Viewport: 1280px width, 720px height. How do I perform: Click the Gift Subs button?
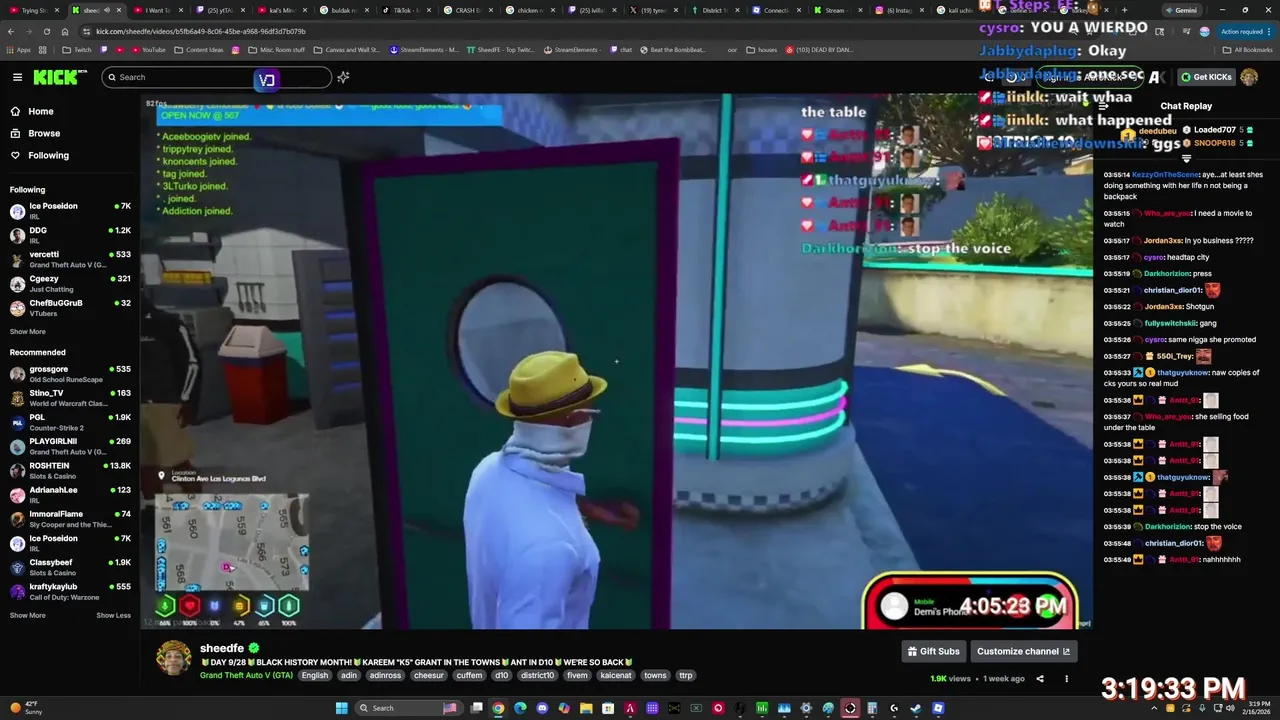tap(933, 651)
